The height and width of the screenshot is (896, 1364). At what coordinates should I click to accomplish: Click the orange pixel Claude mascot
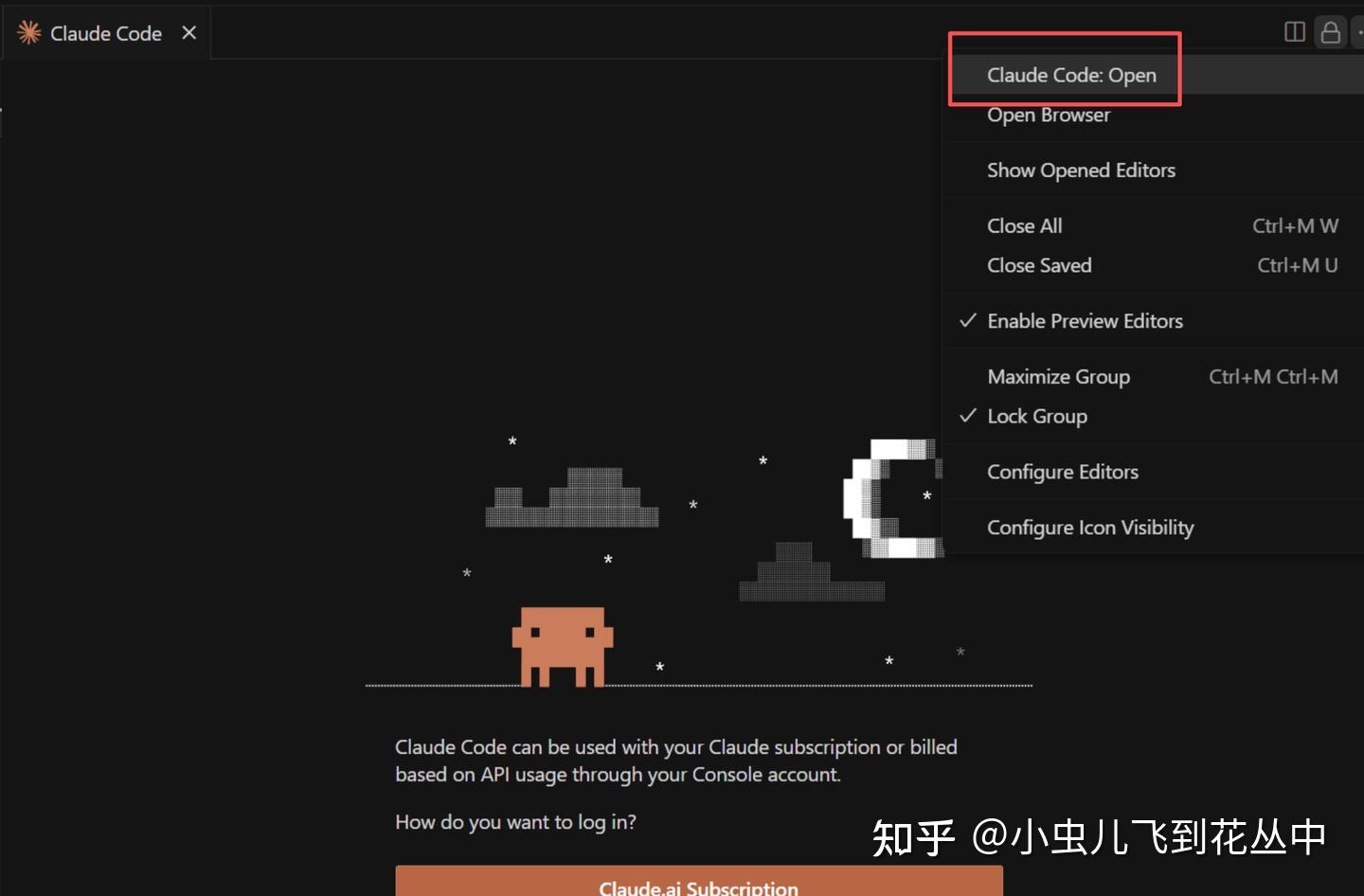[563, 647]
